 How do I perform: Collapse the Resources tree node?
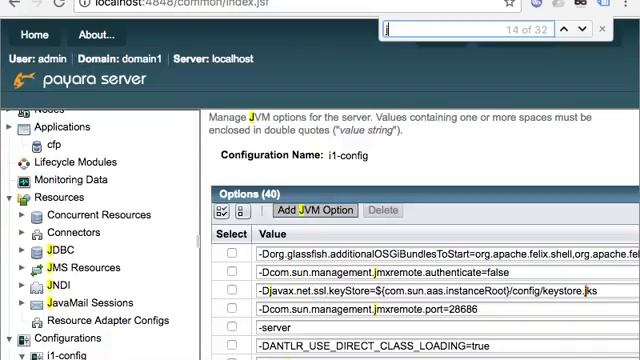(x=9, y=198)
